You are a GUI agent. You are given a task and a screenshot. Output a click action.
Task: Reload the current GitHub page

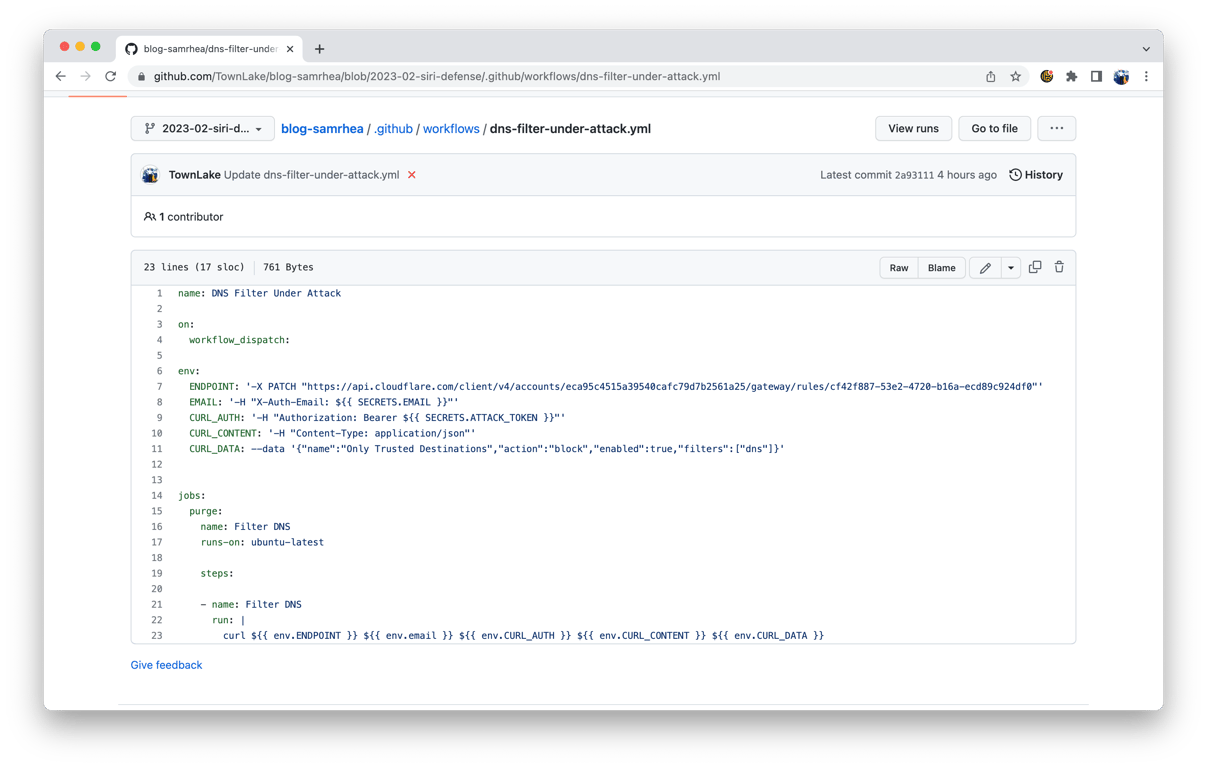111,76
